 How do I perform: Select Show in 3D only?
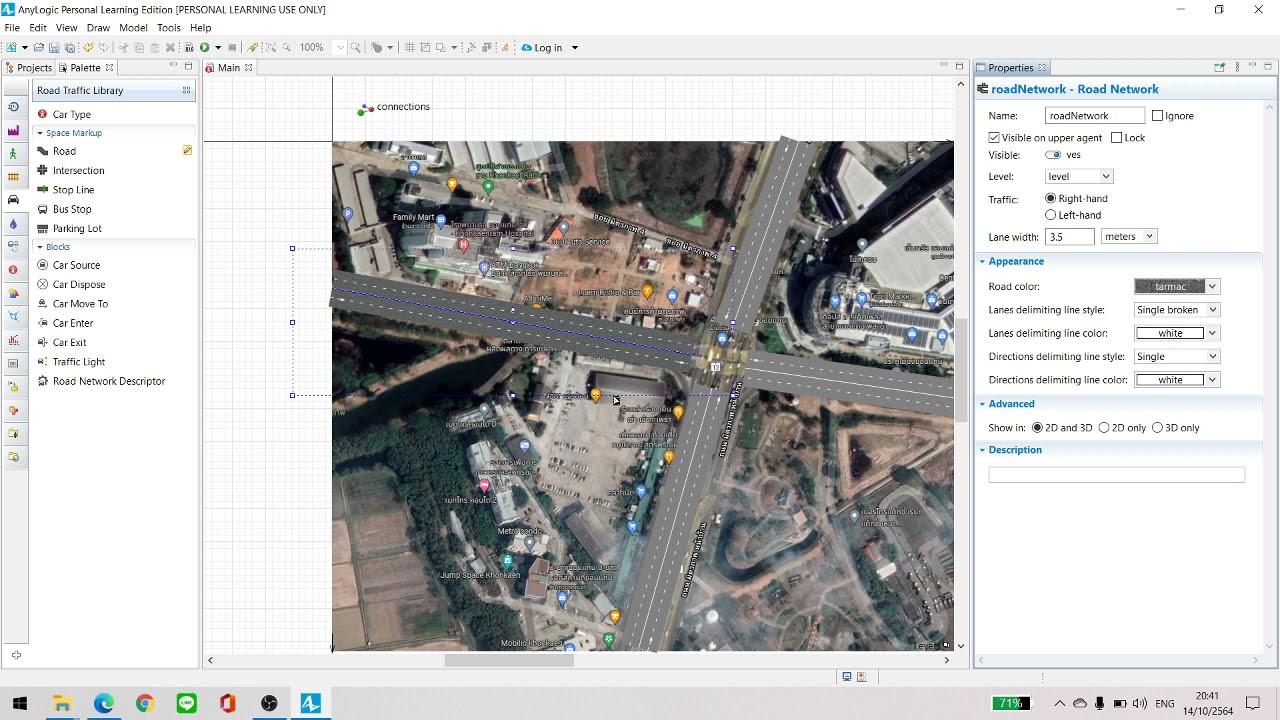click(x=1157, y=428)
